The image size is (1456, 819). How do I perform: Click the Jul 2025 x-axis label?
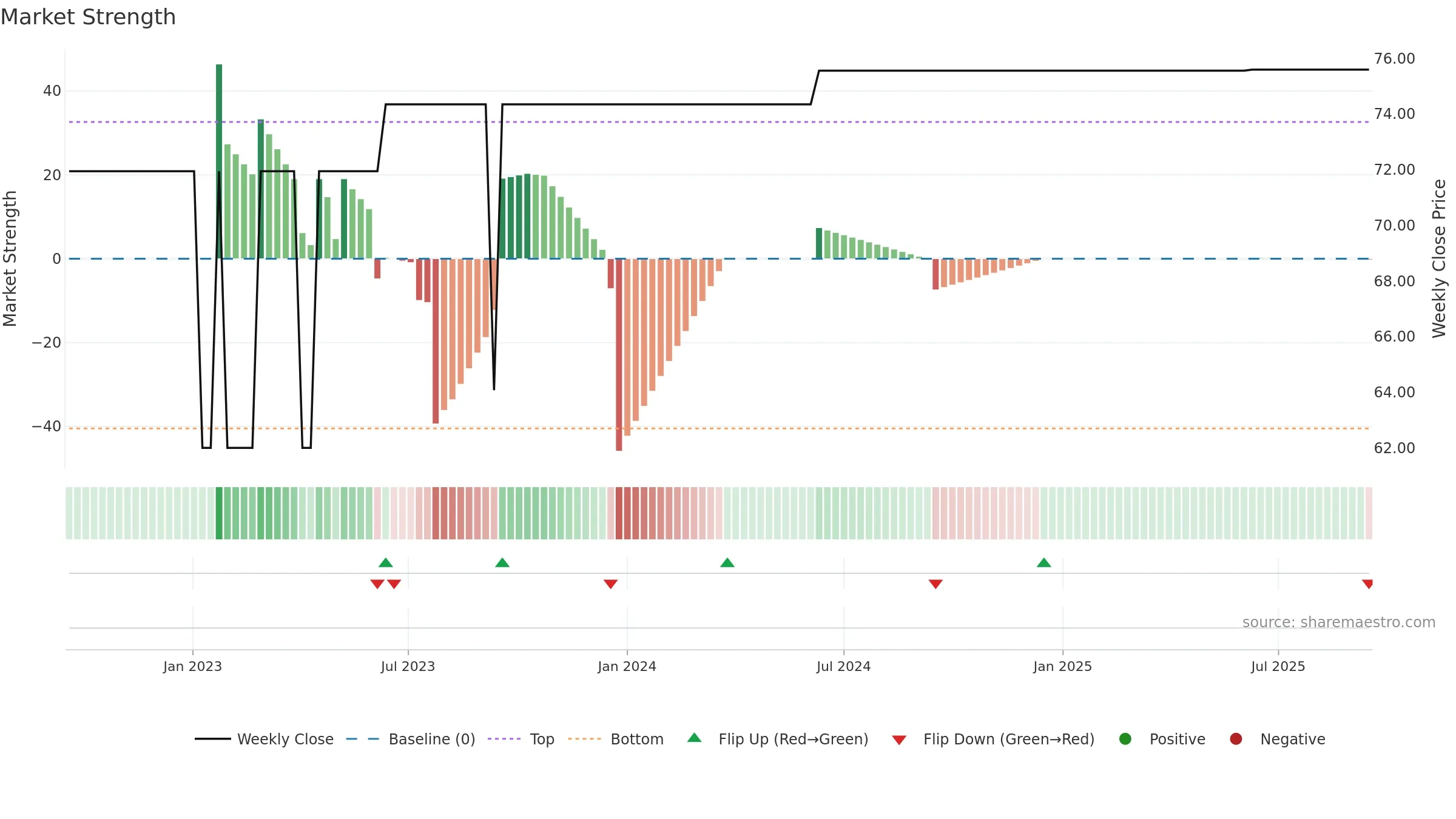[1278, 666]
